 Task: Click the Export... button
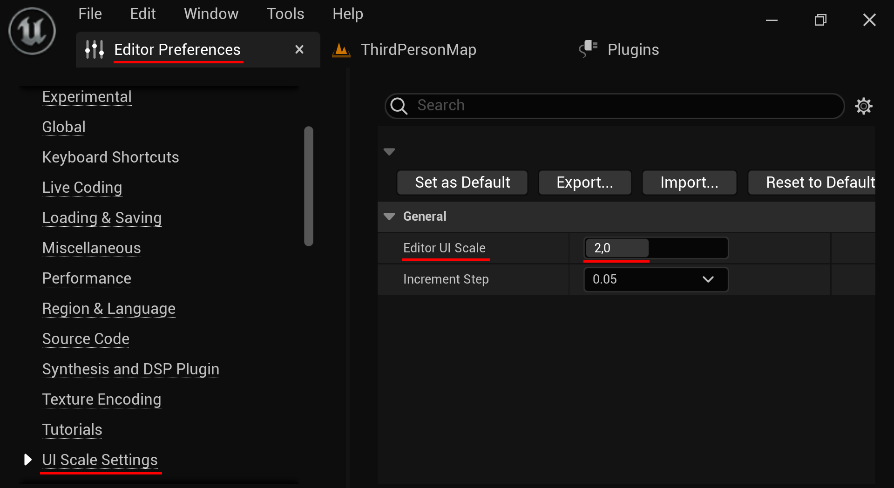584,183
